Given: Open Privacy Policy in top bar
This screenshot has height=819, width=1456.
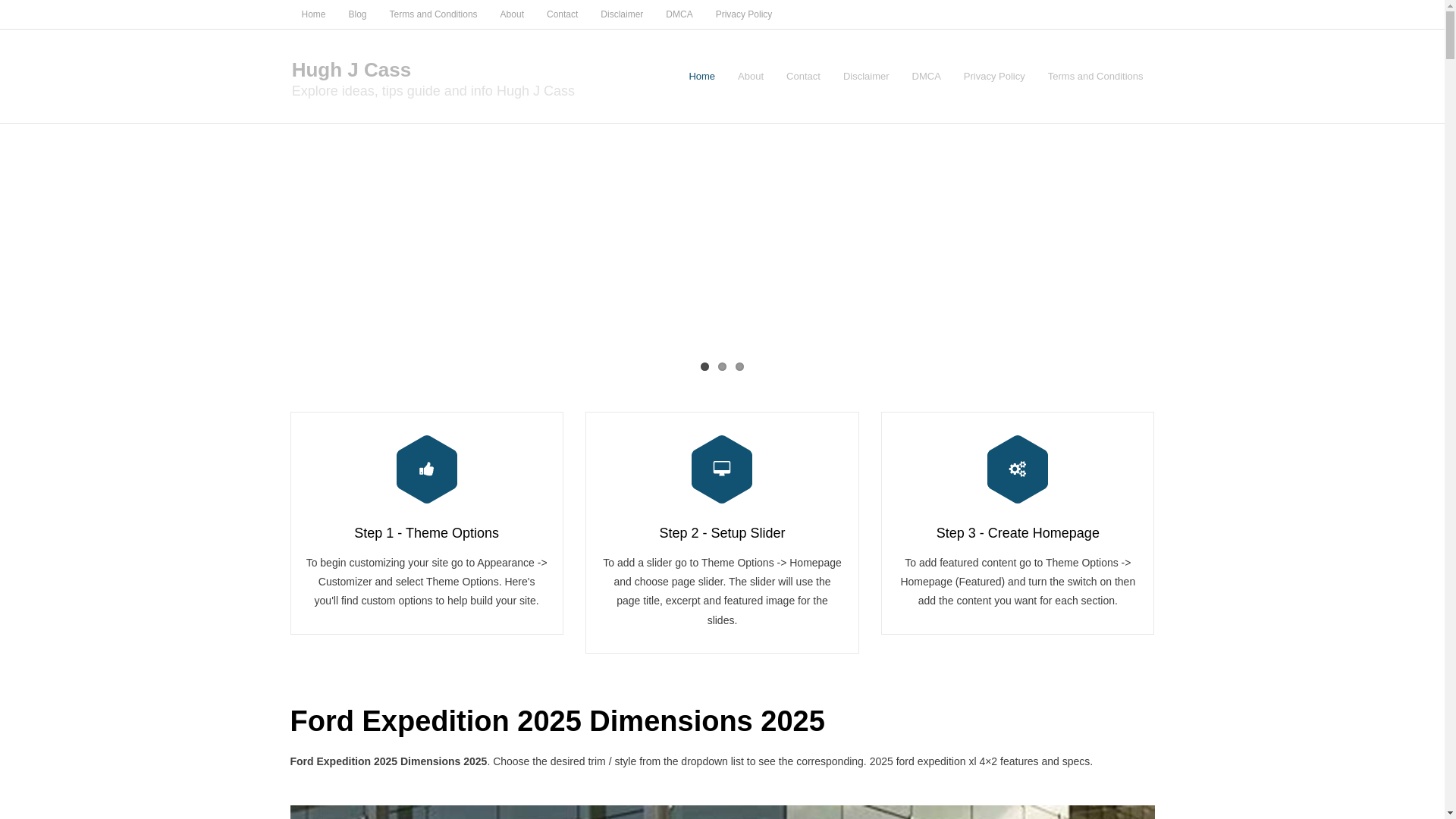Looking at the screenshot, I should [744, 14].
